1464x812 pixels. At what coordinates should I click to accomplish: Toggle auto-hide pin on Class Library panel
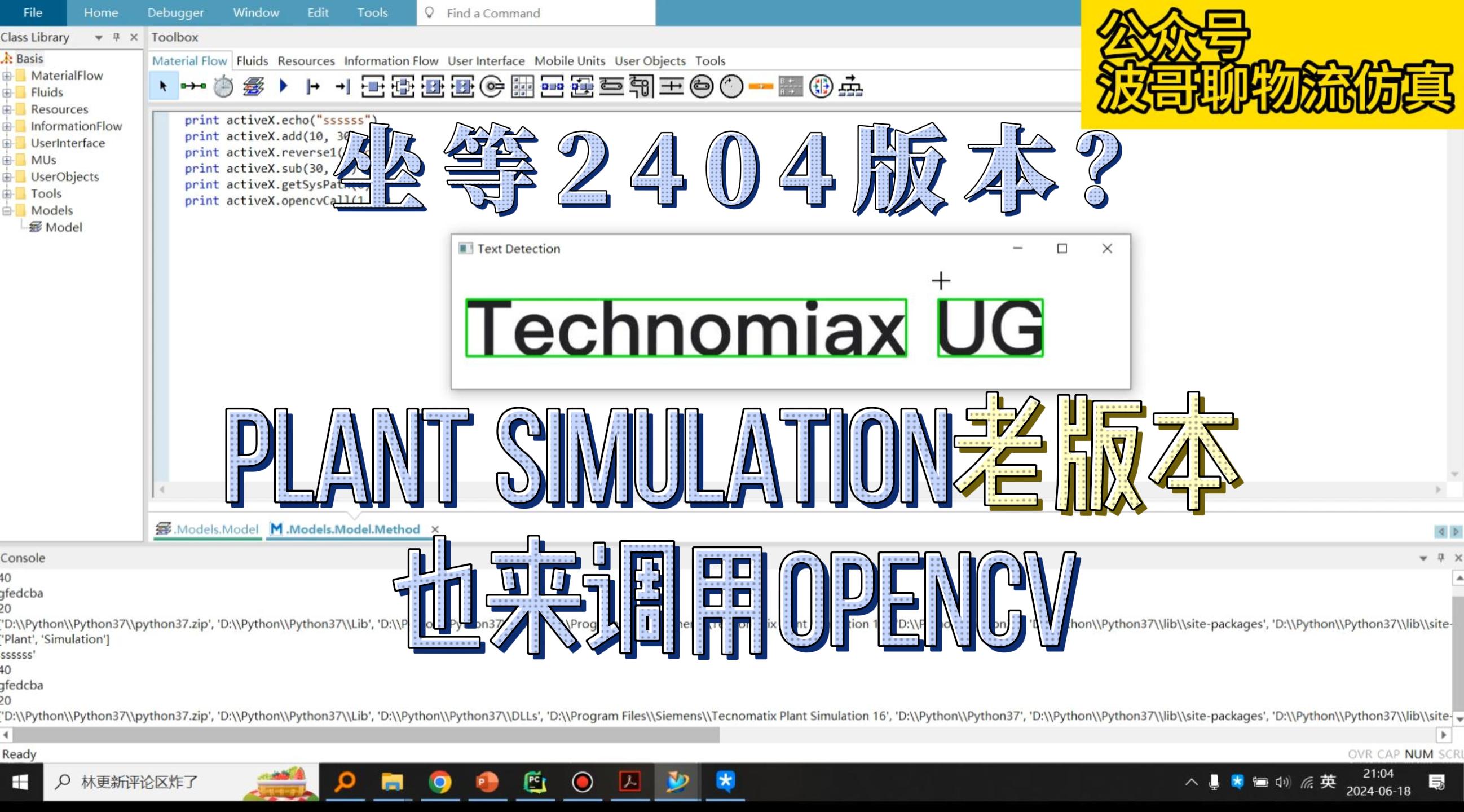click(x=117, y=37)
